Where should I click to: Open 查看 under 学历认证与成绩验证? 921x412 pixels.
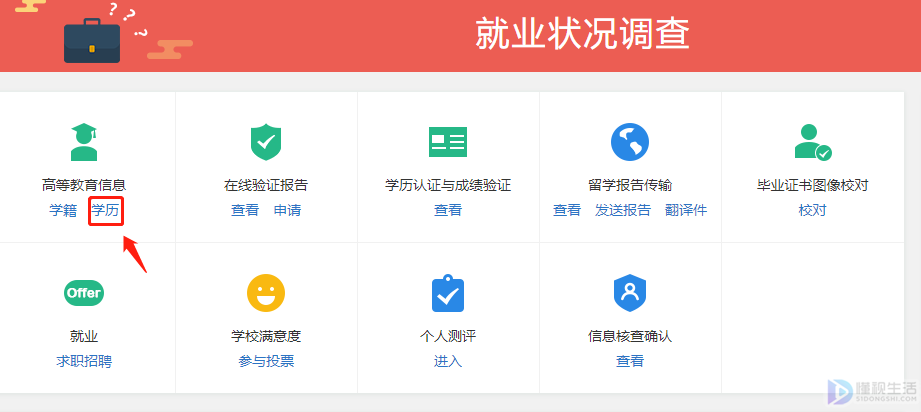tap(448, 210)
